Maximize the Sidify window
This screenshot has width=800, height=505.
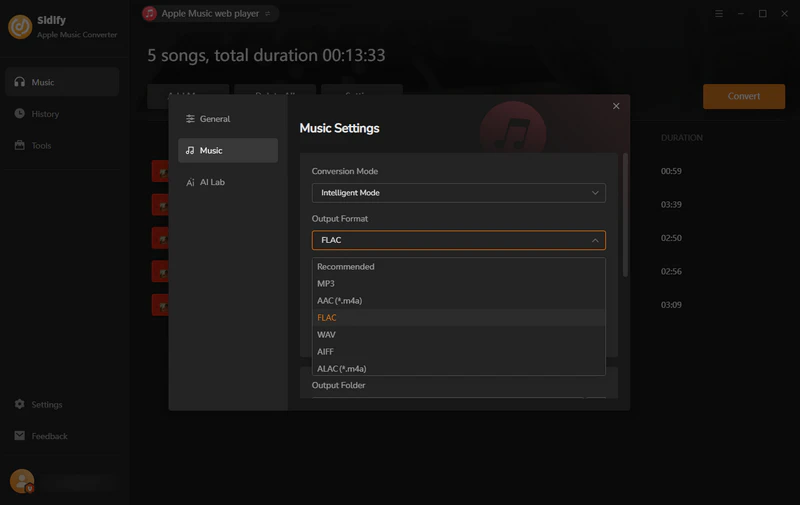pos(763,14)
